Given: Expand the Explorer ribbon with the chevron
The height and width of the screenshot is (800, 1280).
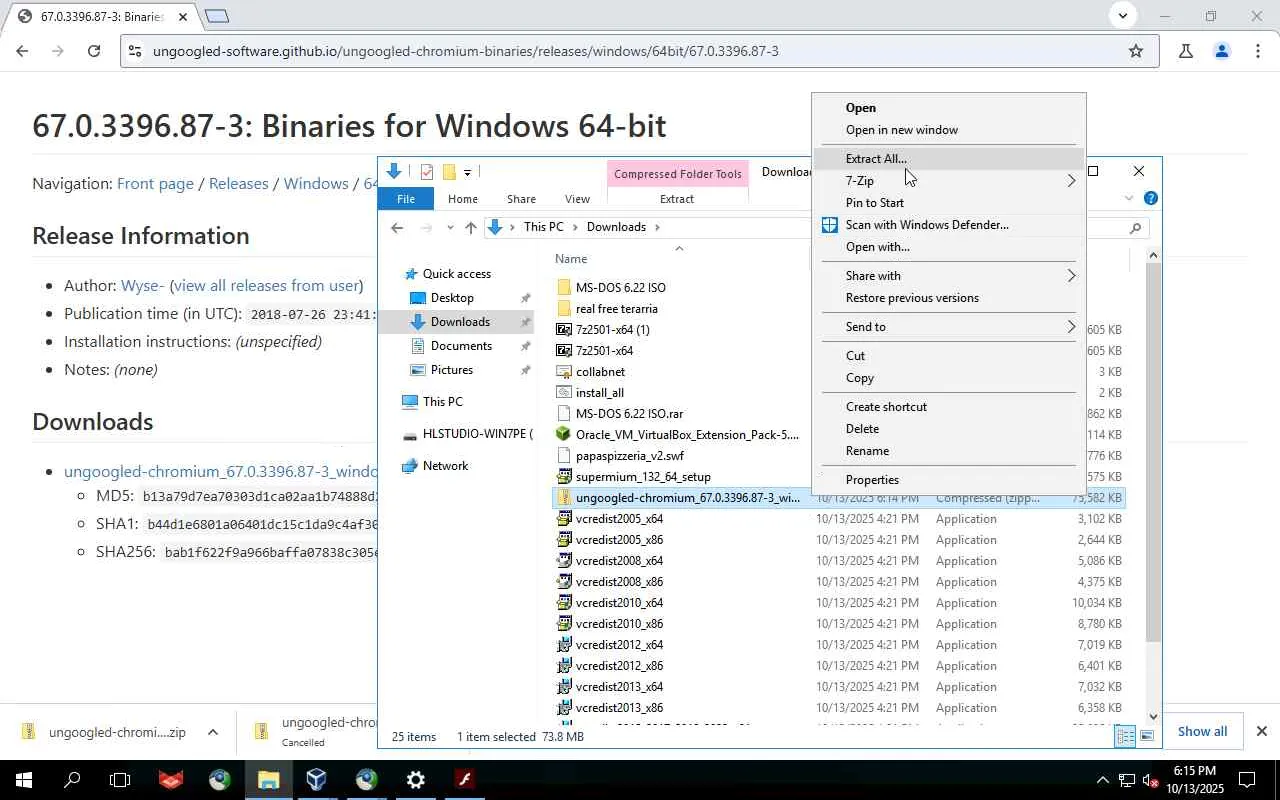Looking at the screenshot, I should [x=1129, y=199].
